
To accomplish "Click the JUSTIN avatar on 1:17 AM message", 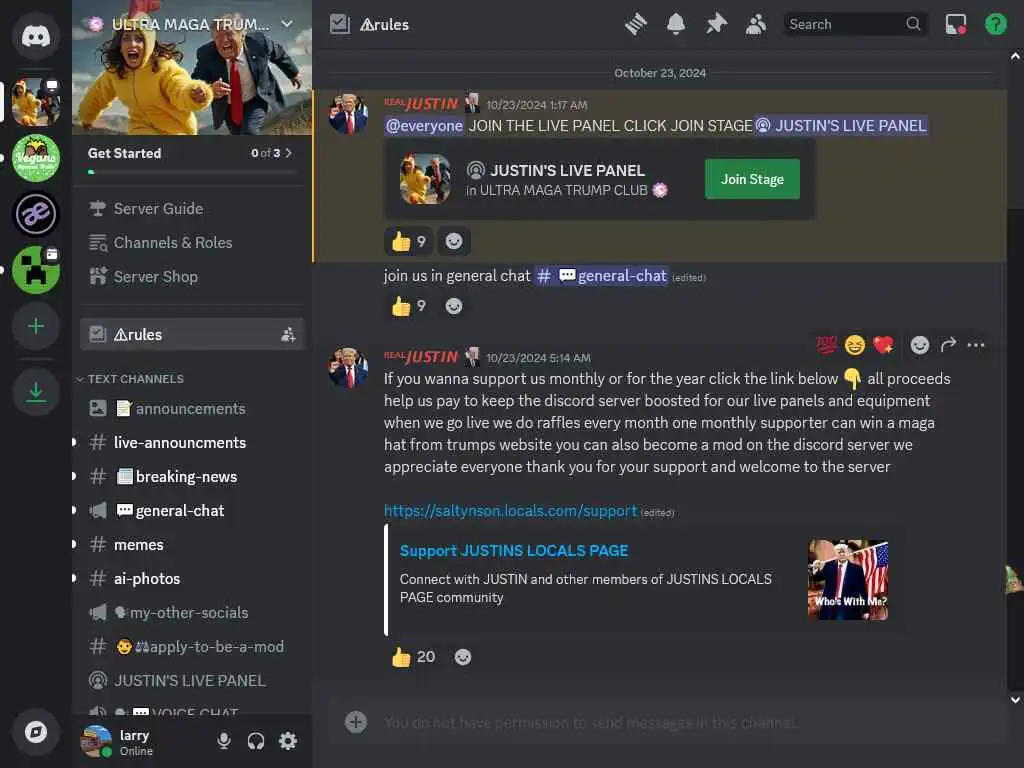I will [347, 114].
